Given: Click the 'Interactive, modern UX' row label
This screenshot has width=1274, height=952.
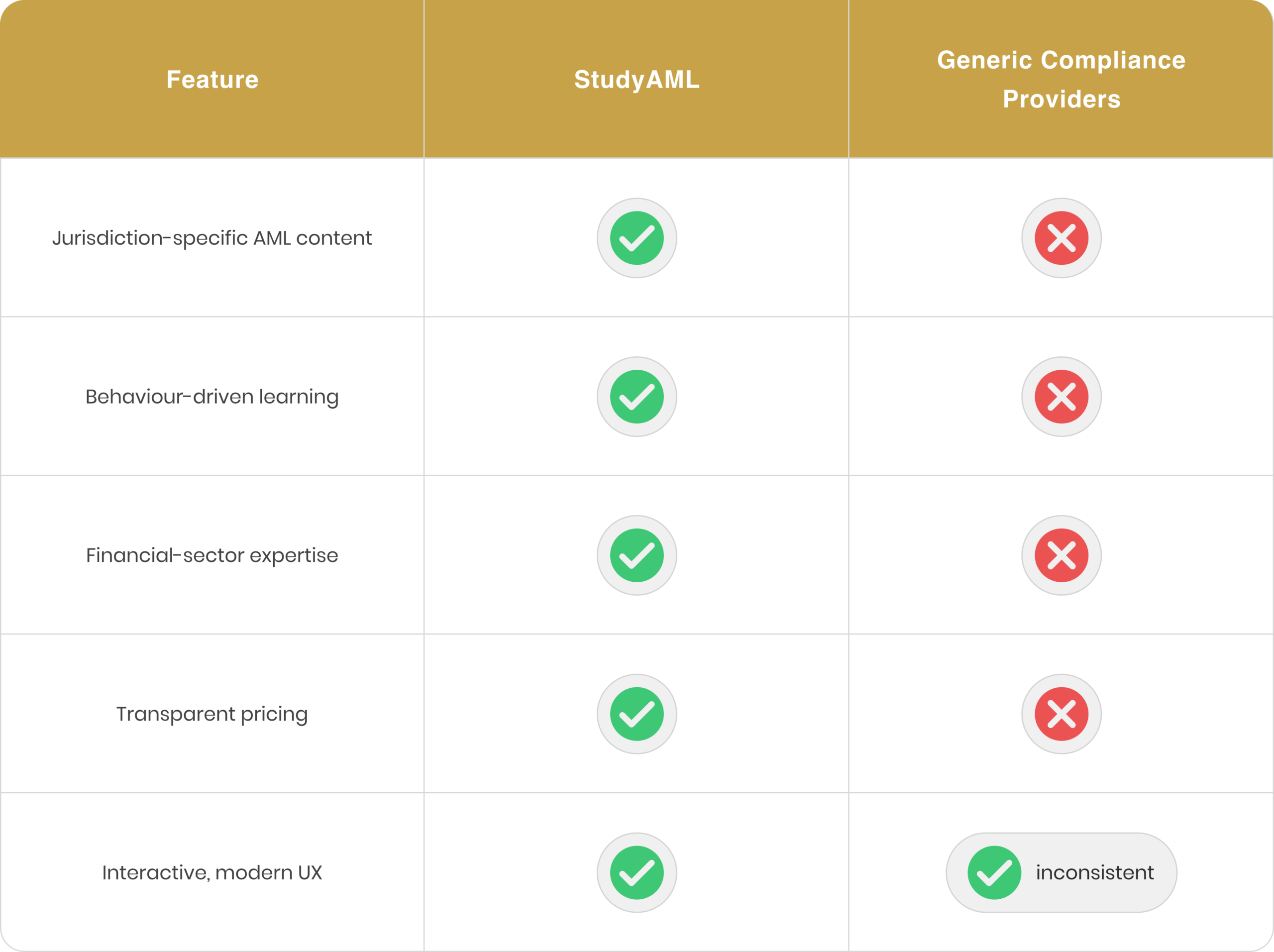Looking at the screenshot, I should [212, 873].
